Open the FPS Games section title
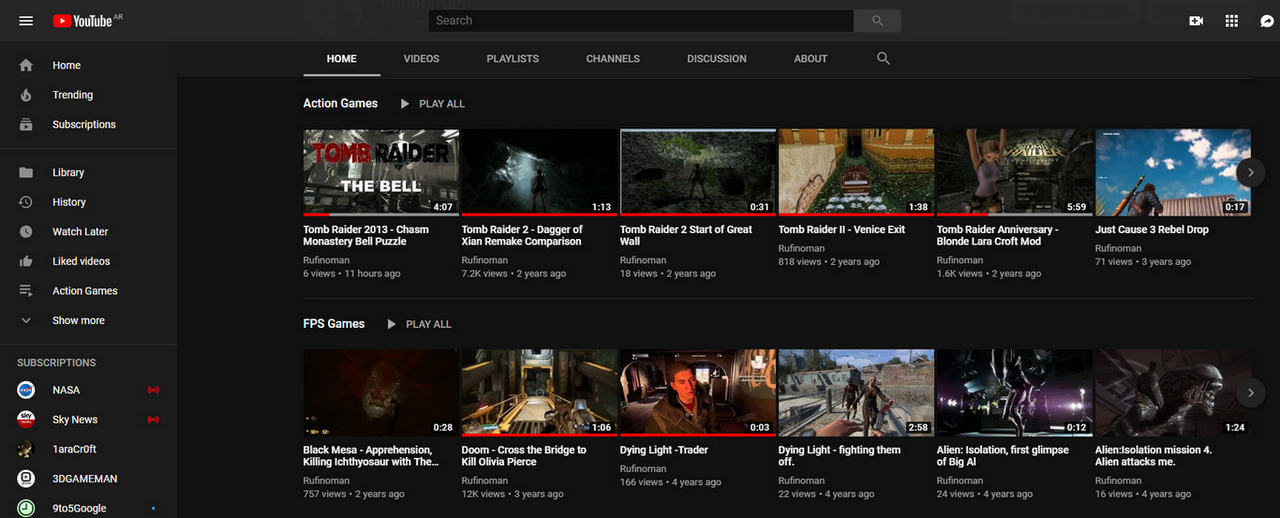 click(x=334, y=324)
